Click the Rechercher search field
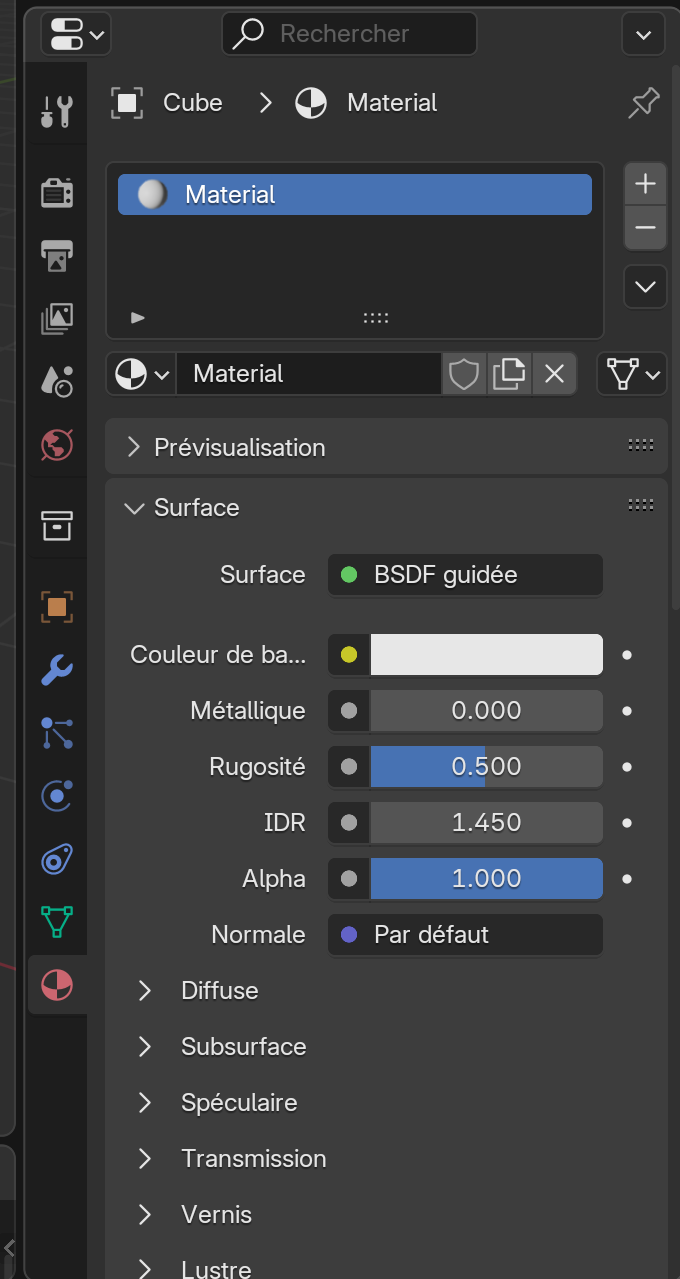Image resolution: width=680 pixels, height=1279 pixels. (x=349, y=34)
